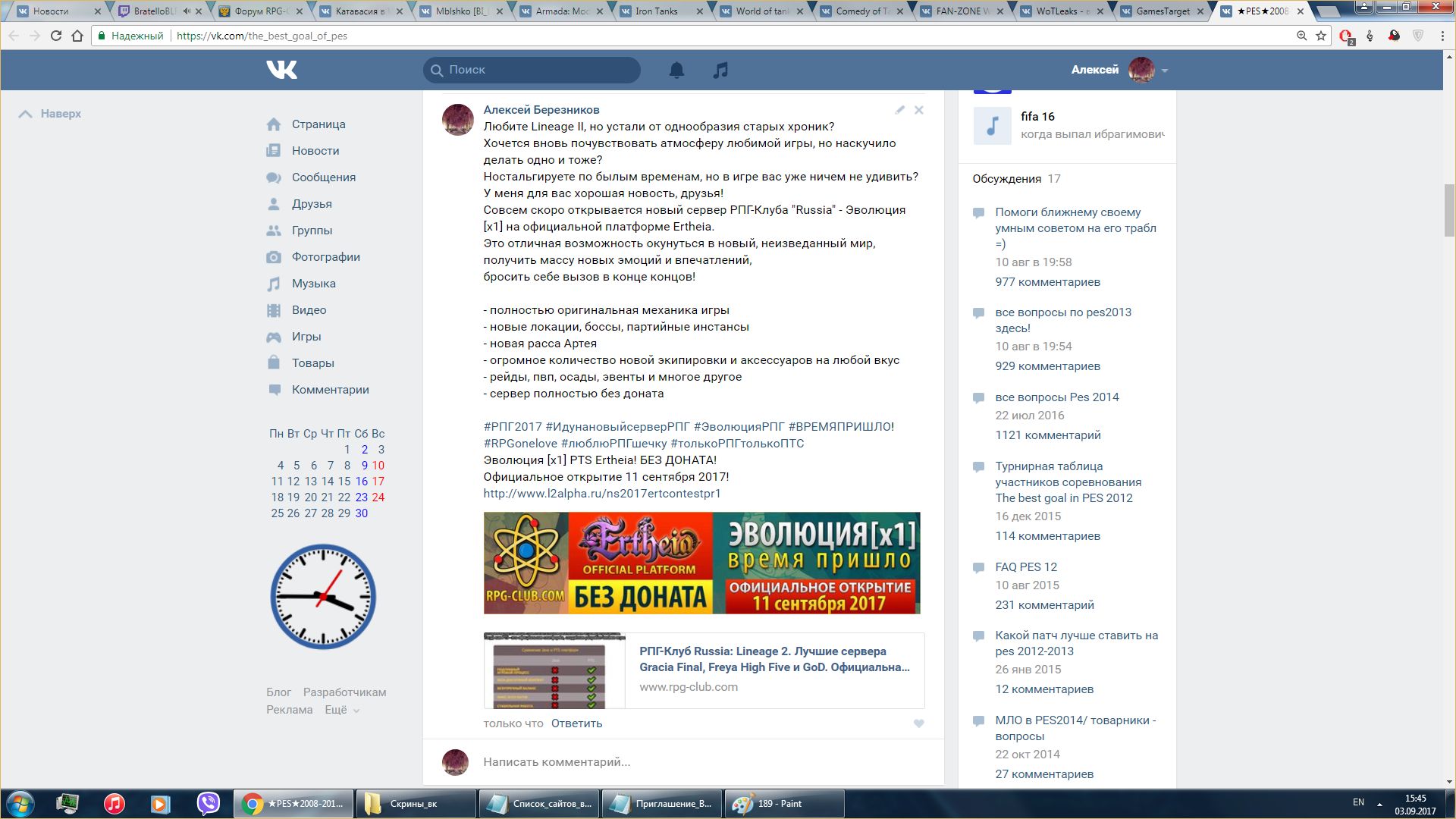The width and height of the screenshot is (1456, 819).
Task: Click the Друзья person icon
Action: [x=274, y=204]
